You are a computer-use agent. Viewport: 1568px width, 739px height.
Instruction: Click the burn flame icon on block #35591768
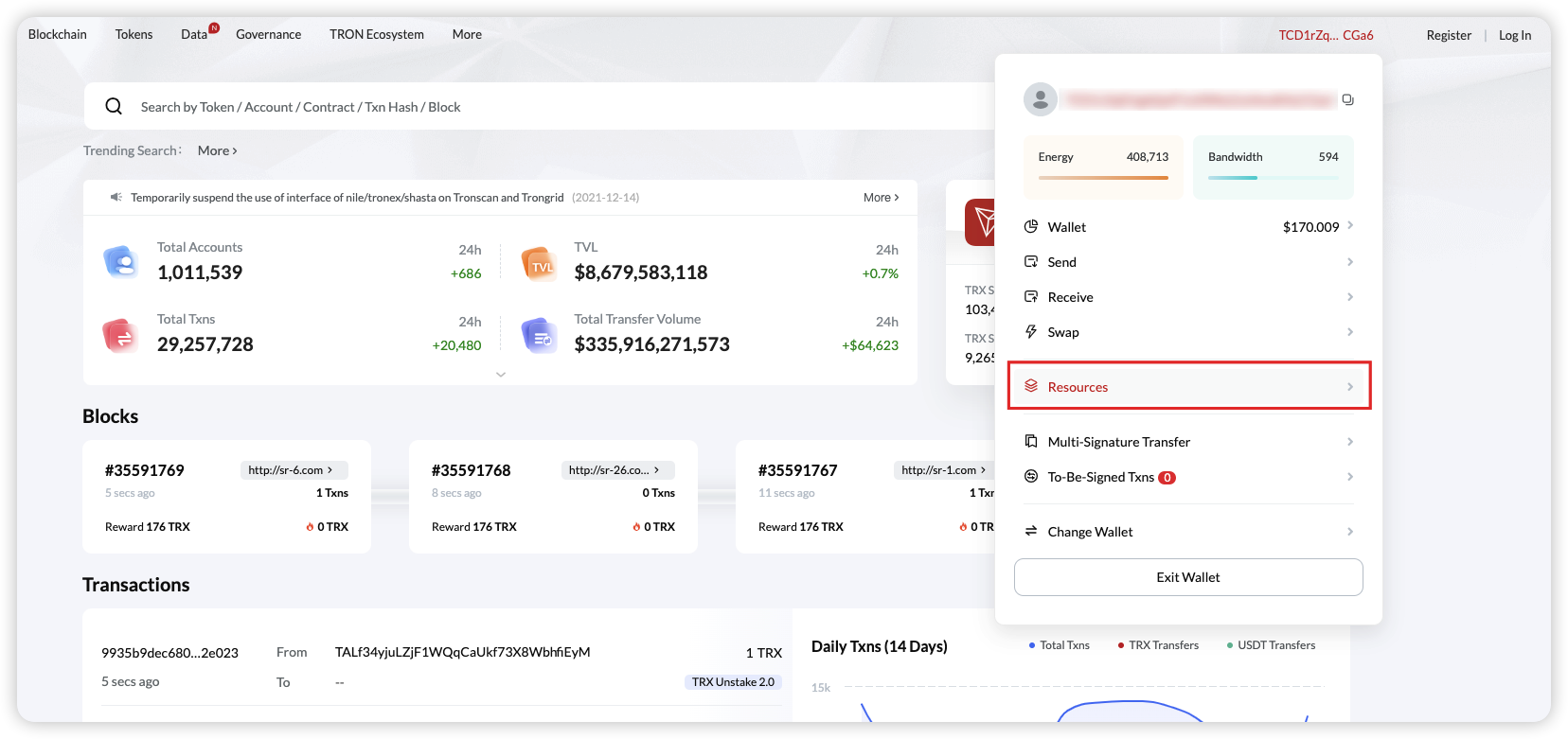point(636,527)
